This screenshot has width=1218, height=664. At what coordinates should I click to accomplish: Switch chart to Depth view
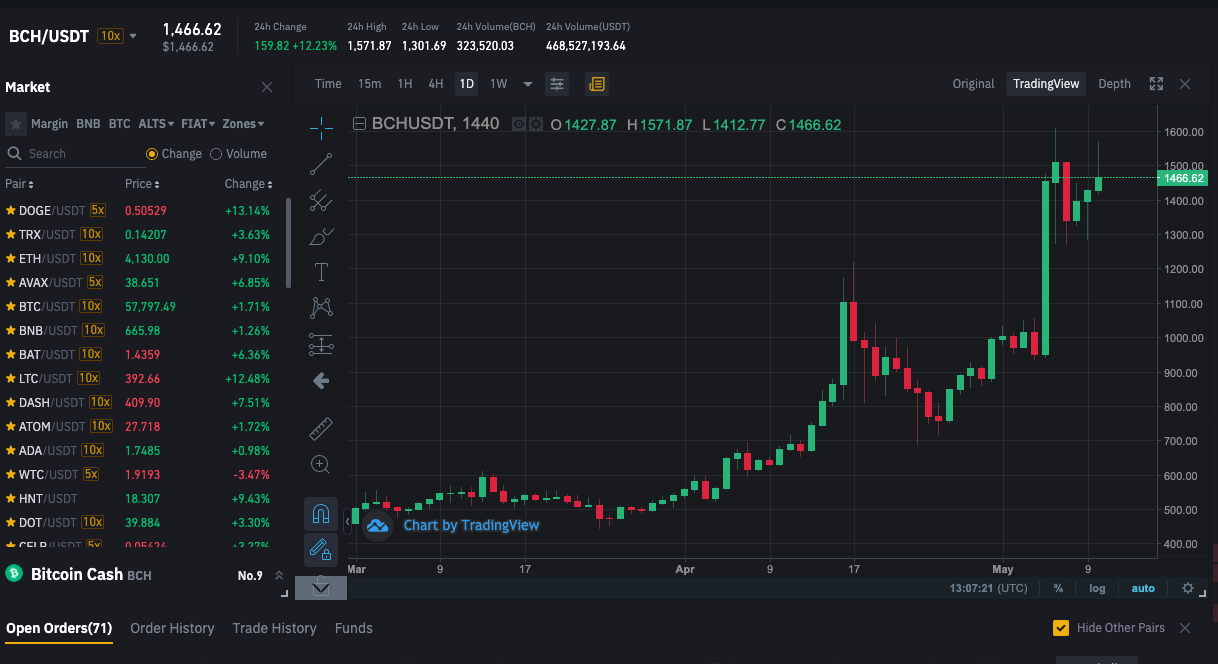(x=1114, y=84)
